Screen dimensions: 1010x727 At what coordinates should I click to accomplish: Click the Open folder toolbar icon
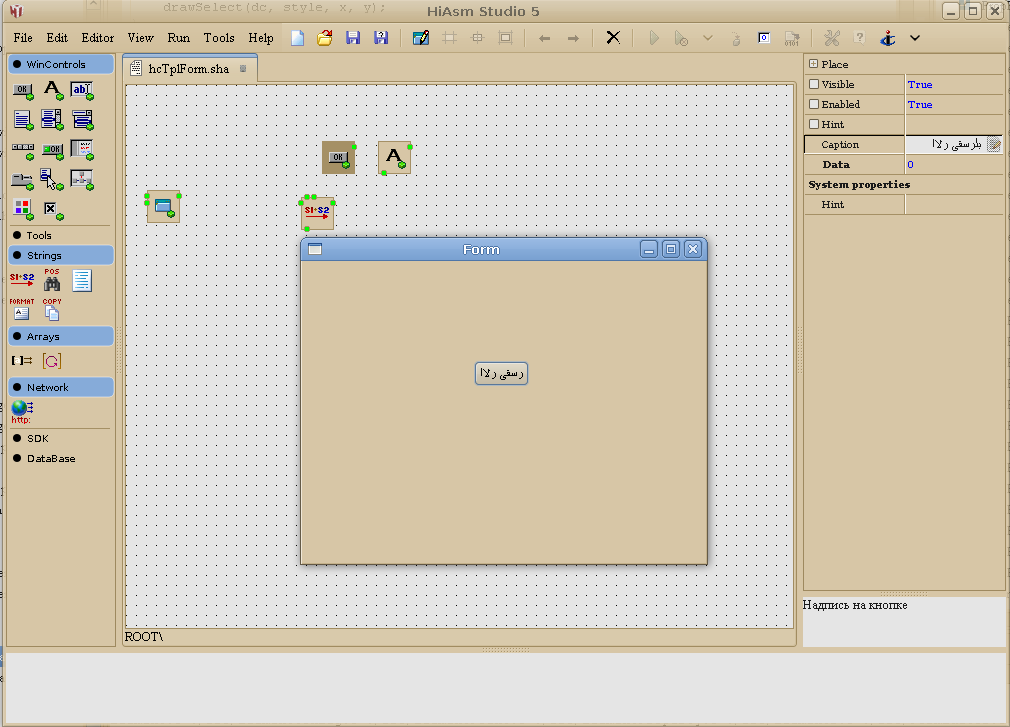[325, 38]
